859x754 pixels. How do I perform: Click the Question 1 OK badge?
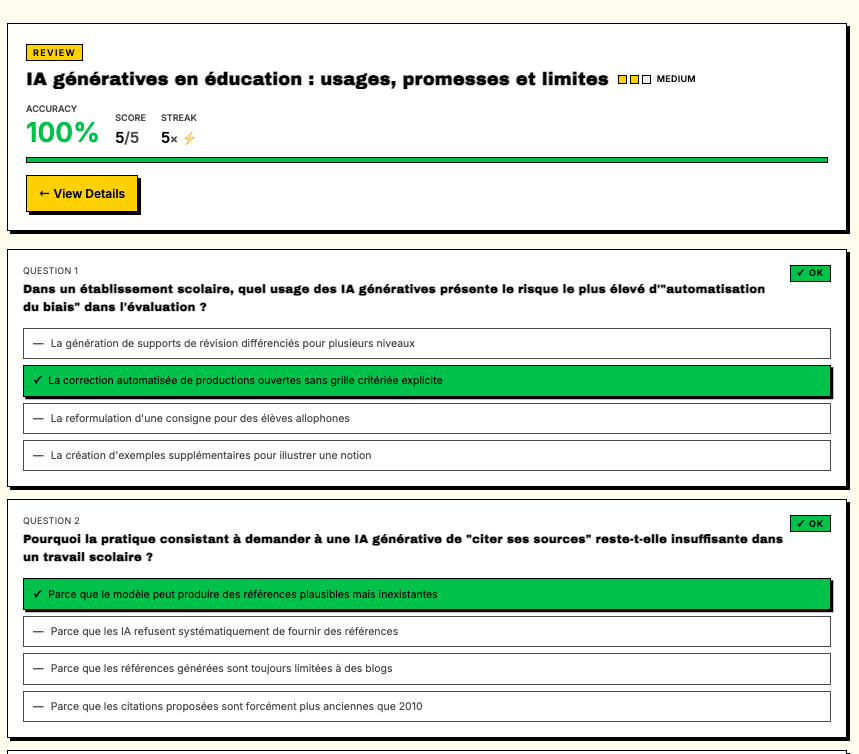point(809,273)
